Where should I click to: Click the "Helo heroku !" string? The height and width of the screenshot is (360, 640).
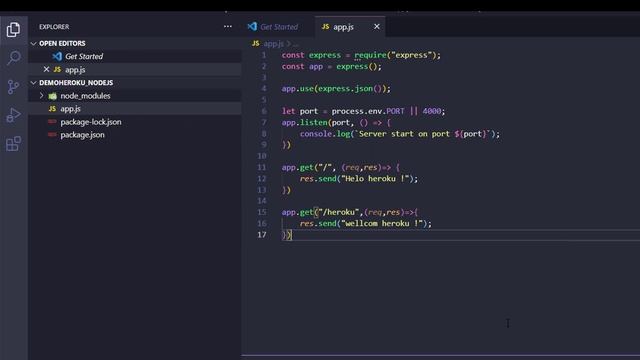[x=375, y=179]
